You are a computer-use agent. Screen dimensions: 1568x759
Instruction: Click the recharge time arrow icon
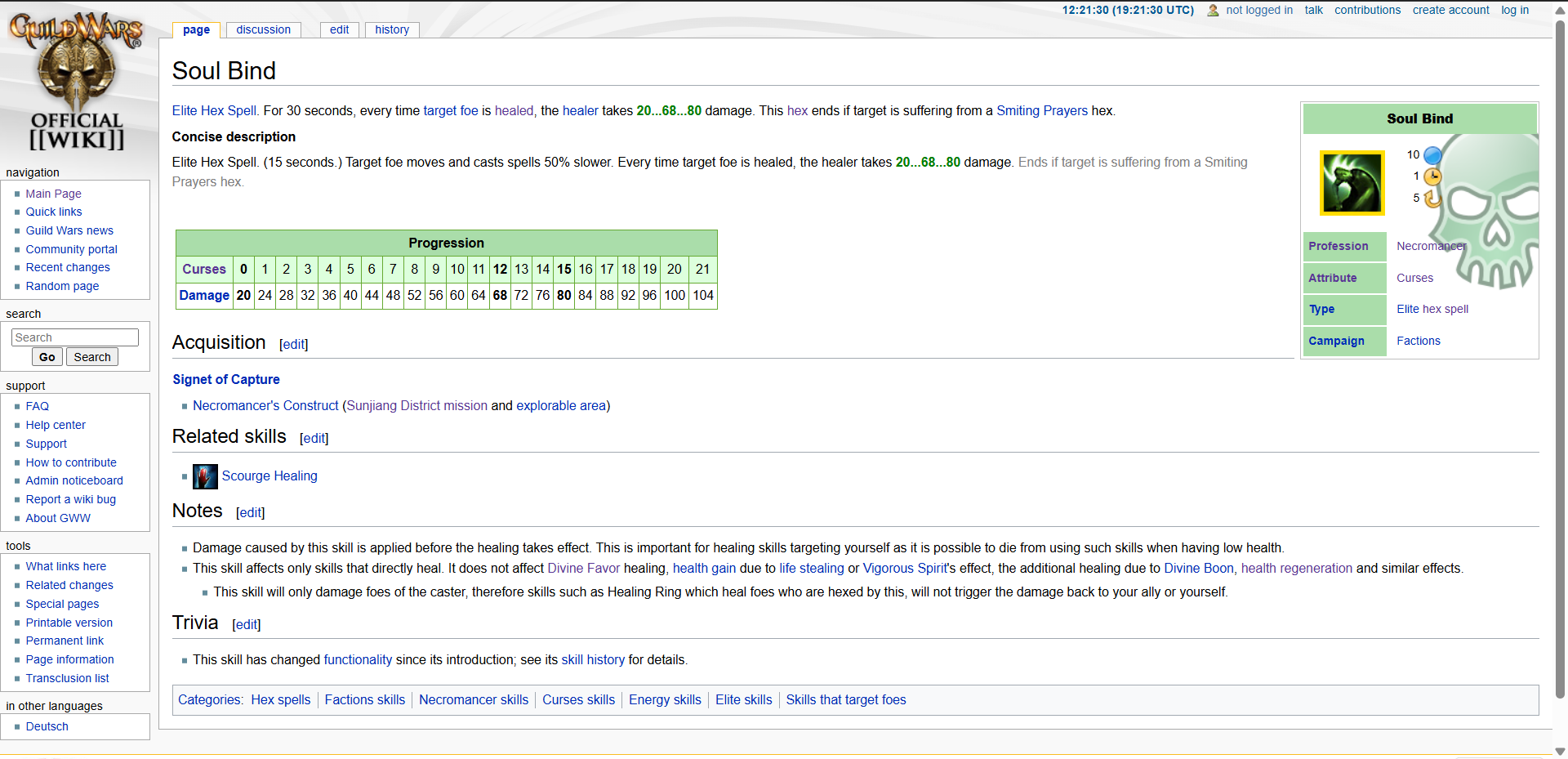(x=1432, y=199)
